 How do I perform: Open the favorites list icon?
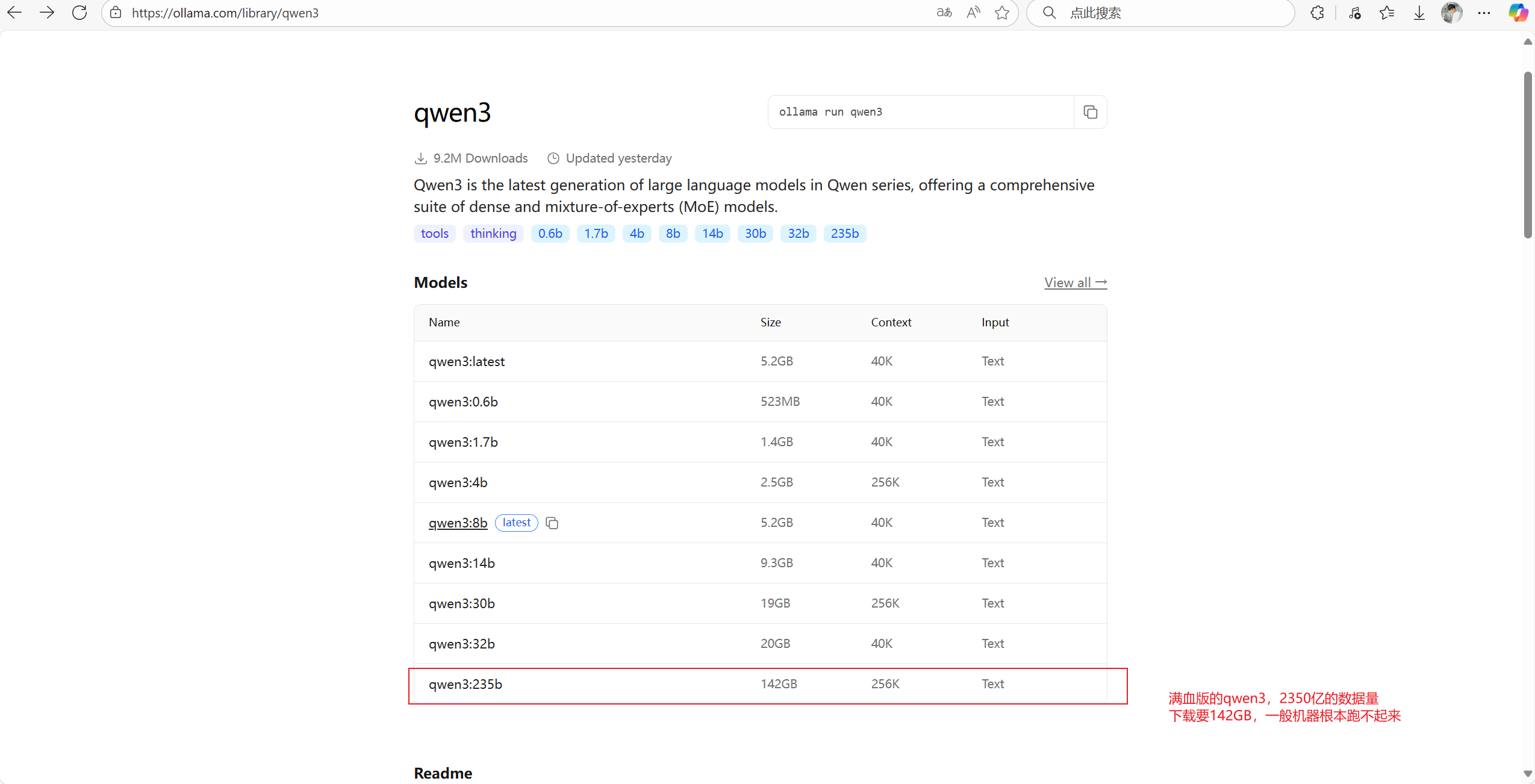click(x=1386, y=13)
